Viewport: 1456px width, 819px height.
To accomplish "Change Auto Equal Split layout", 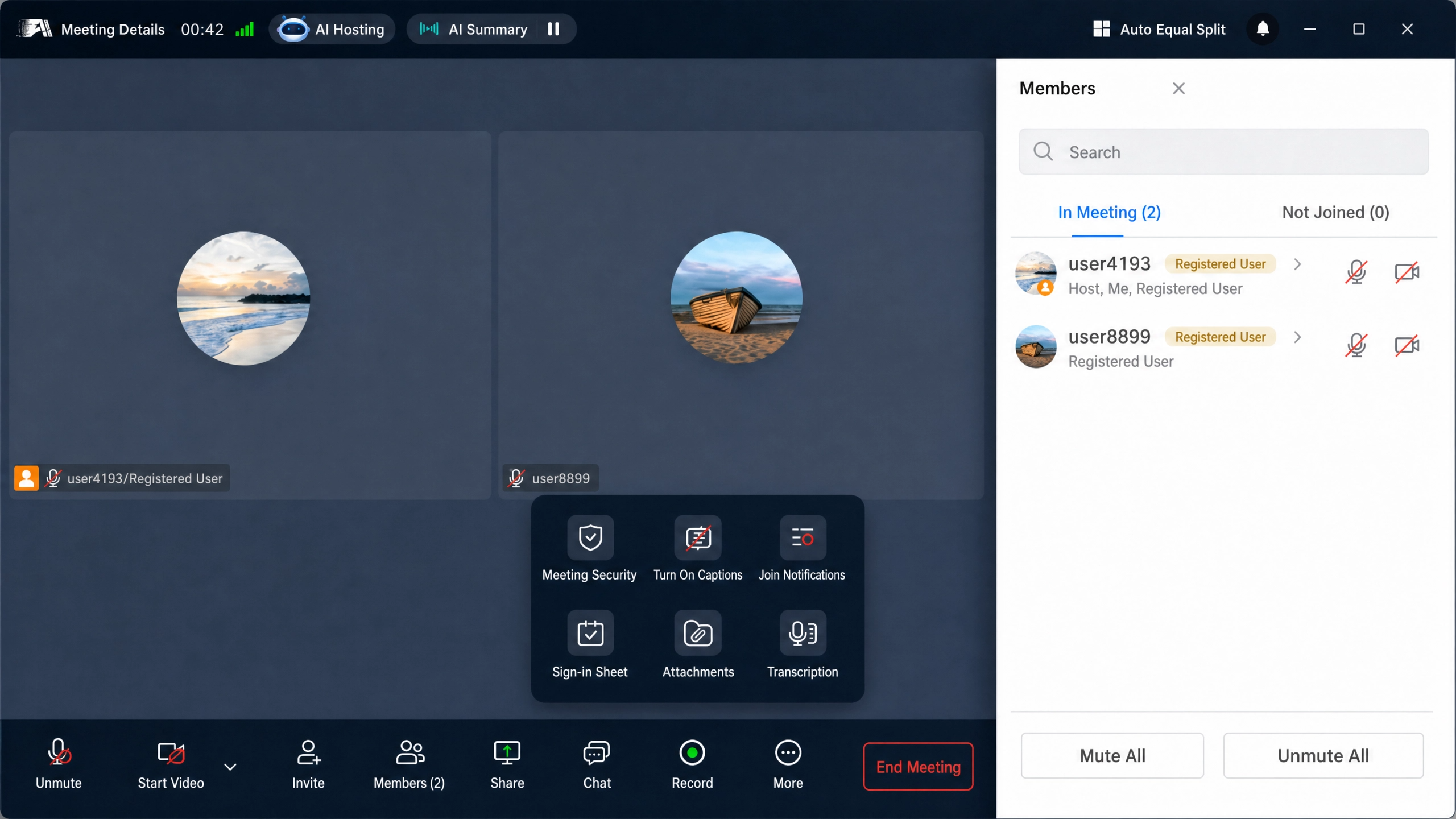I will [1159, 29].
